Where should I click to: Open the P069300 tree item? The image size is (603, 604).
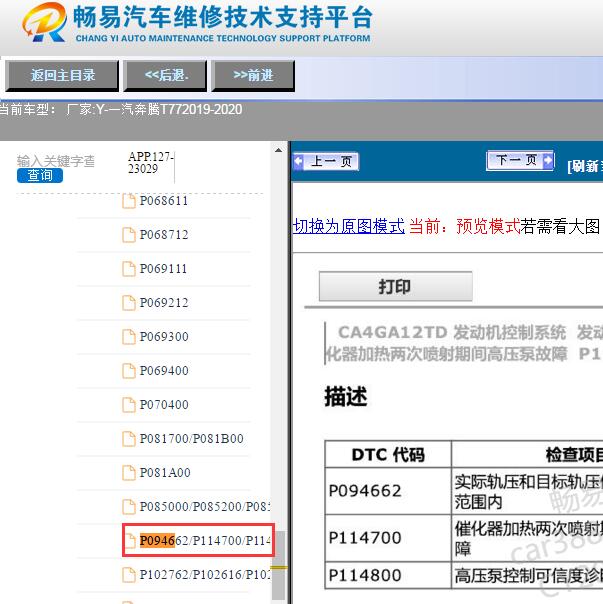pyautogui.click(x=164, y=336)
